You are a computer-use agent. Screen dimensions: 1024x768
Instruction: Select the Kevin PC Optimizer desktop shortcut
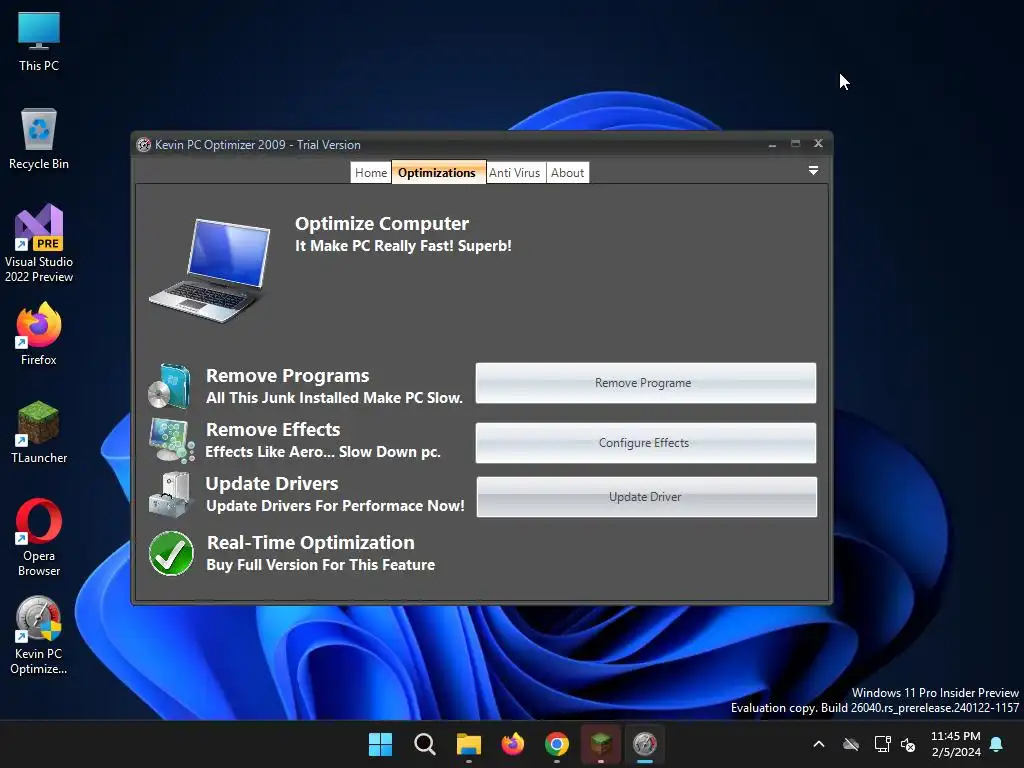click(x=39, y=635)
